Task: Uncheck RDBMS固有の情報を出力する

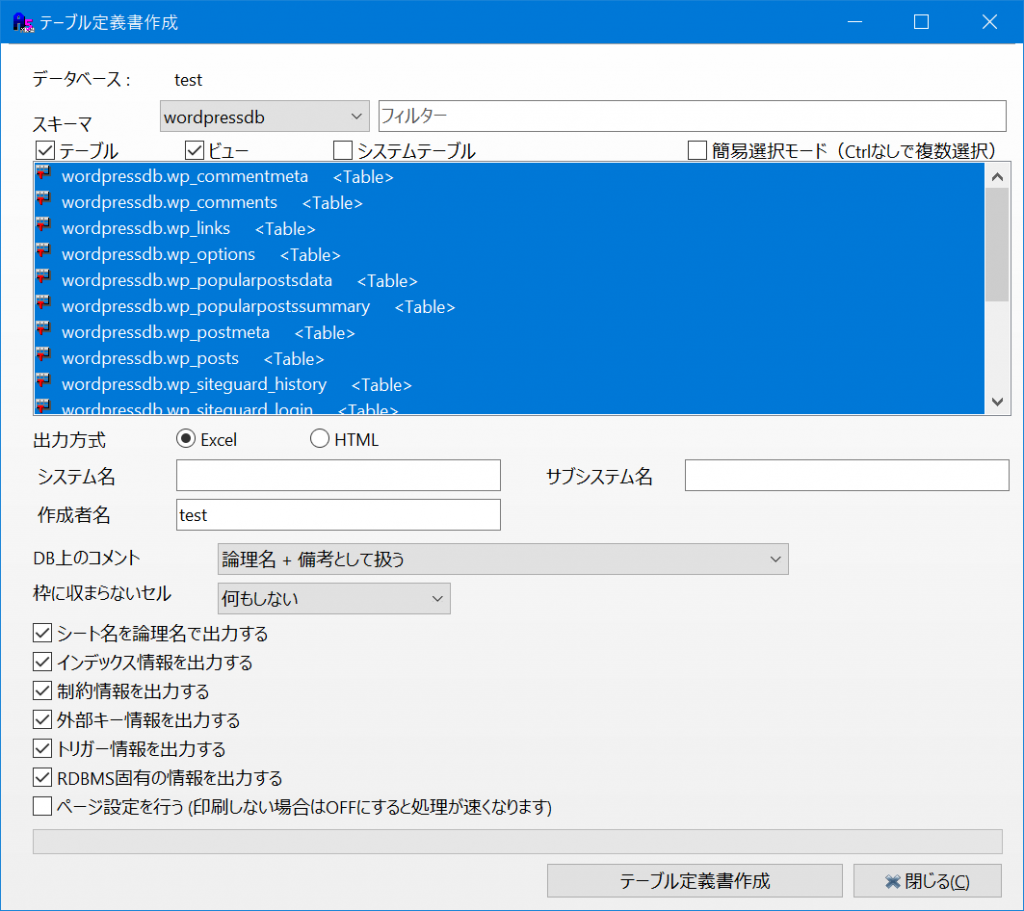Action: tap(42, 777)
